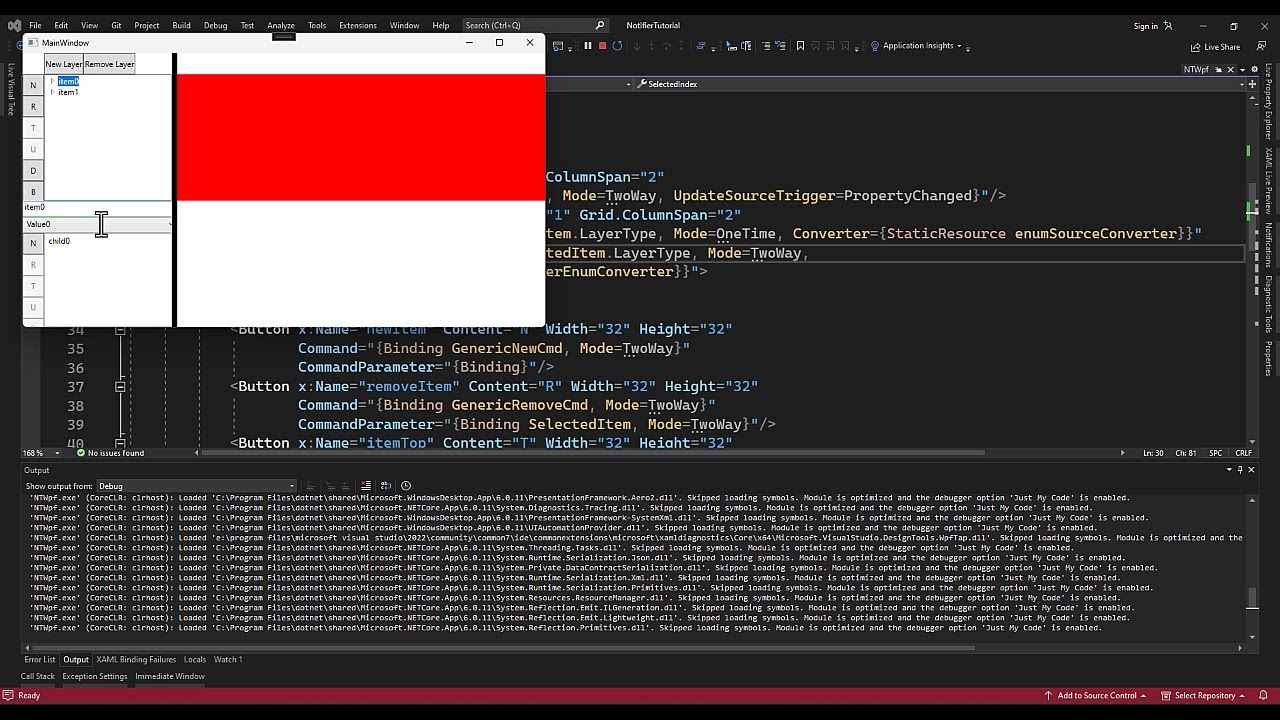The width and height of the screenshot is (1280, 720).
Task: Open the feedback icon next to Live Share
Action: (x=1260, y=47)
